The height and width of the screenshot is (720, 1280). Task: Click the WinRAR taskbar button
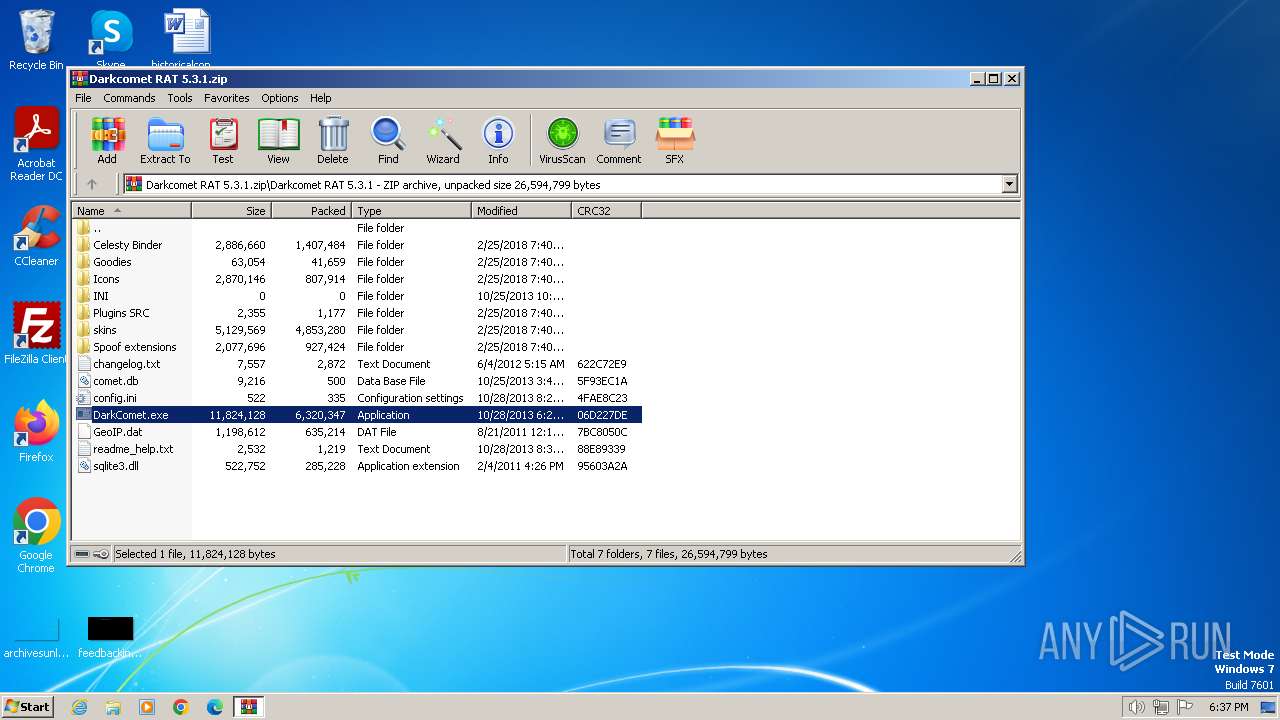pos(248,707)
